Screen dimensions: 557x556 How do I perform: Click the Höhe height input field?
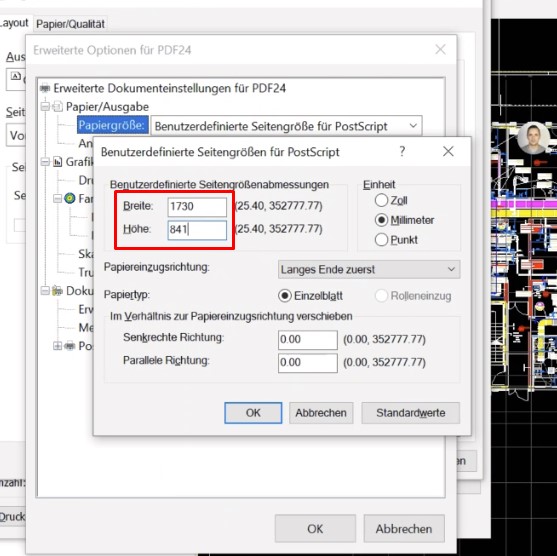pos(197,230)
